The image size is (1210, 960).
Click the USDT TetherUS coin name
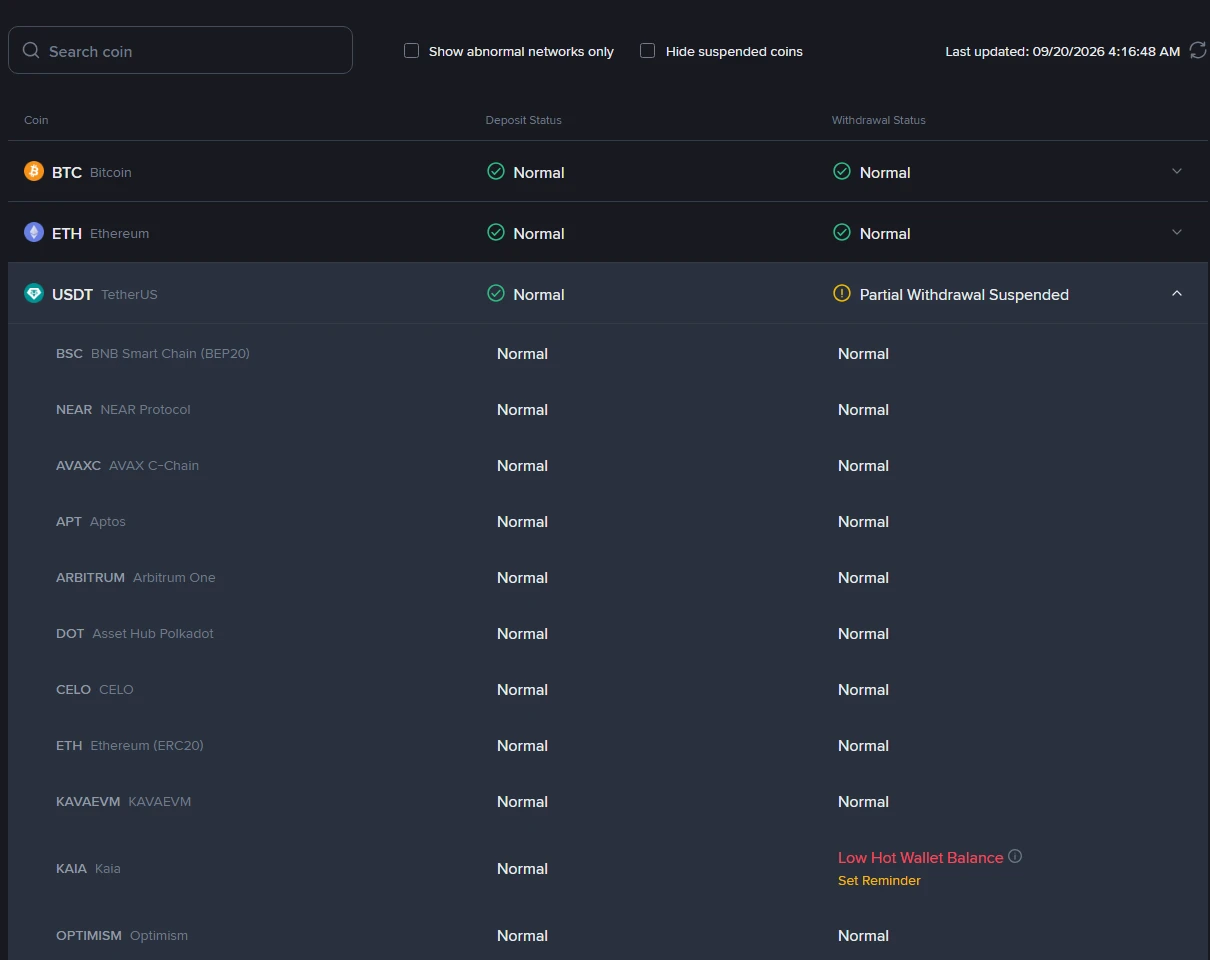pos(105,294)
